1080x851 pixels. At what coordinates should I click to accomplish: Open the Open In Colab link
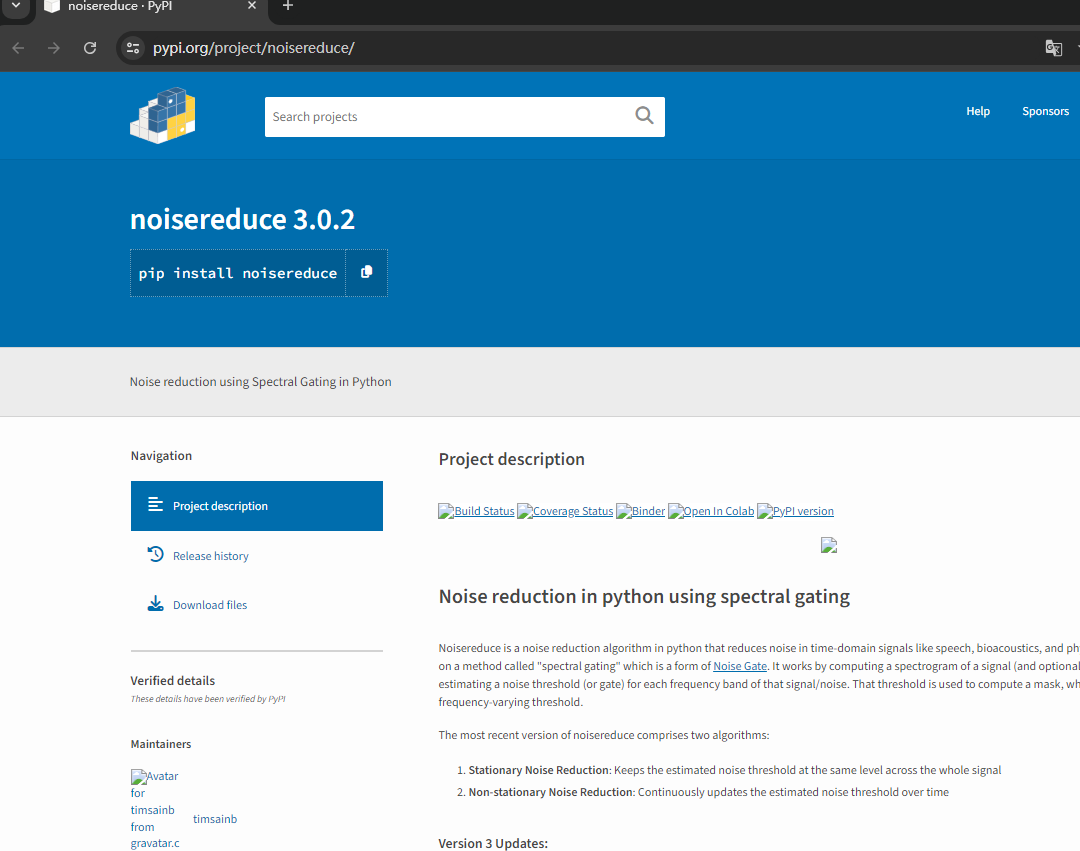[711, 511]
